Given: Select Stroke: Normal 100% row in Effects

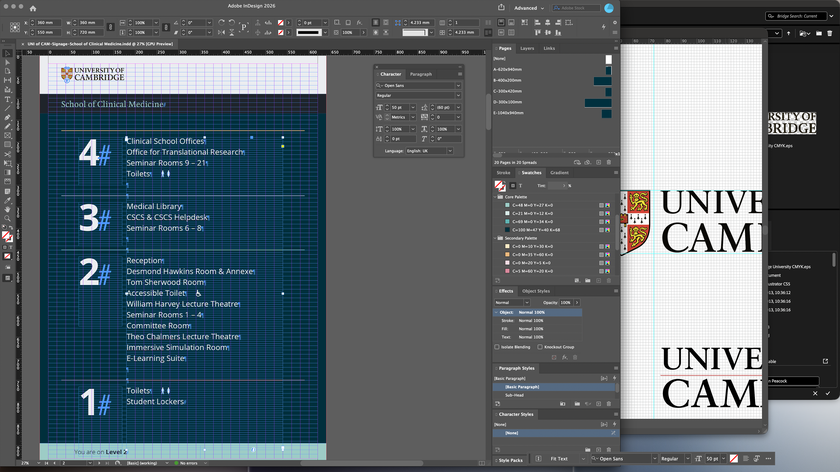Looking at the screenshot, I should [537, 320].
